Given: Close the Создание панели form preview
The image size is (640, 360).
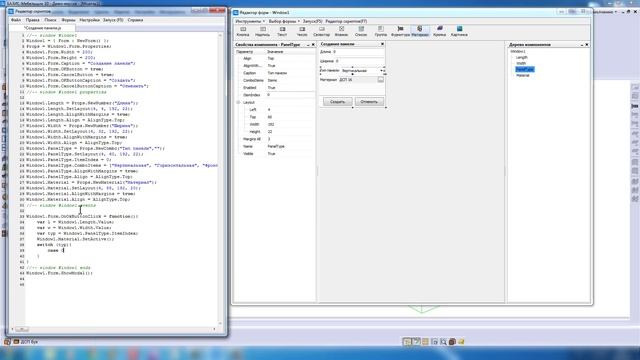Looking at the screenshot, I should (x=382, y=44).
